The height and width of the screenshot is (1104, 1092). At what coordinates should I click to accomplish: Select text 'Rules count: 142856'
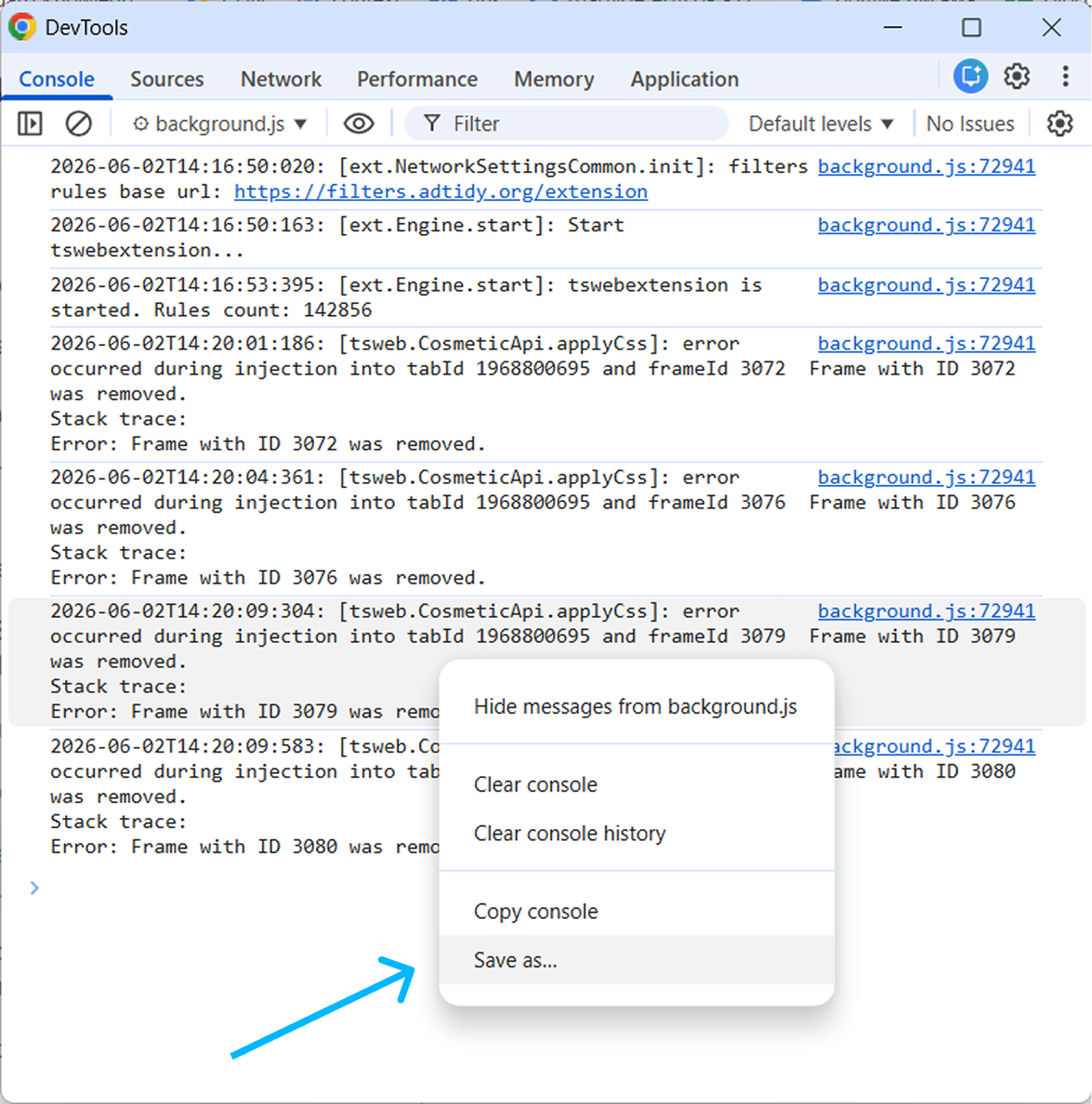[263, 309]
